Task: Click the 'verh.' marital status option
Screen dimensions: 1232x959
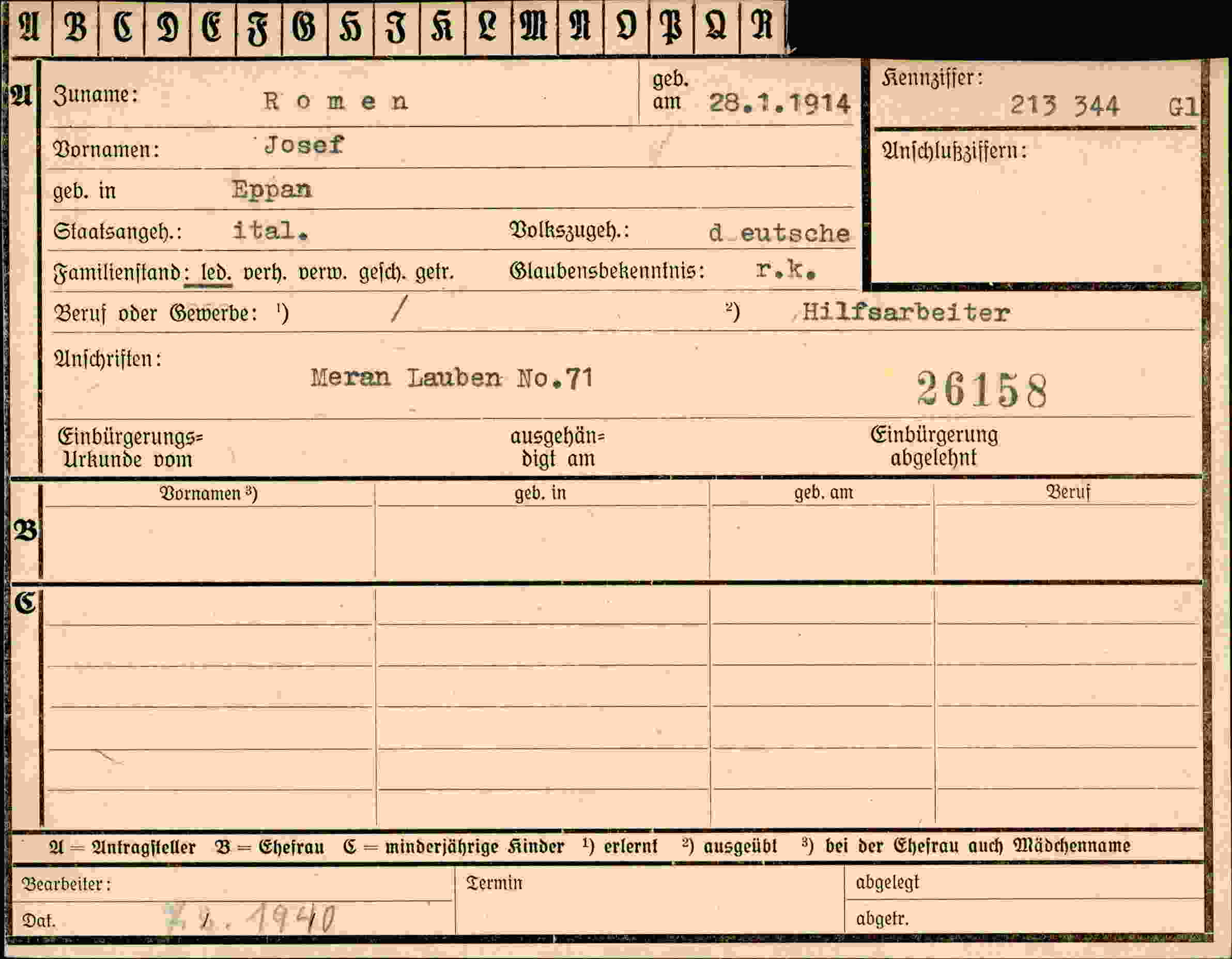Action: [265, 273]
